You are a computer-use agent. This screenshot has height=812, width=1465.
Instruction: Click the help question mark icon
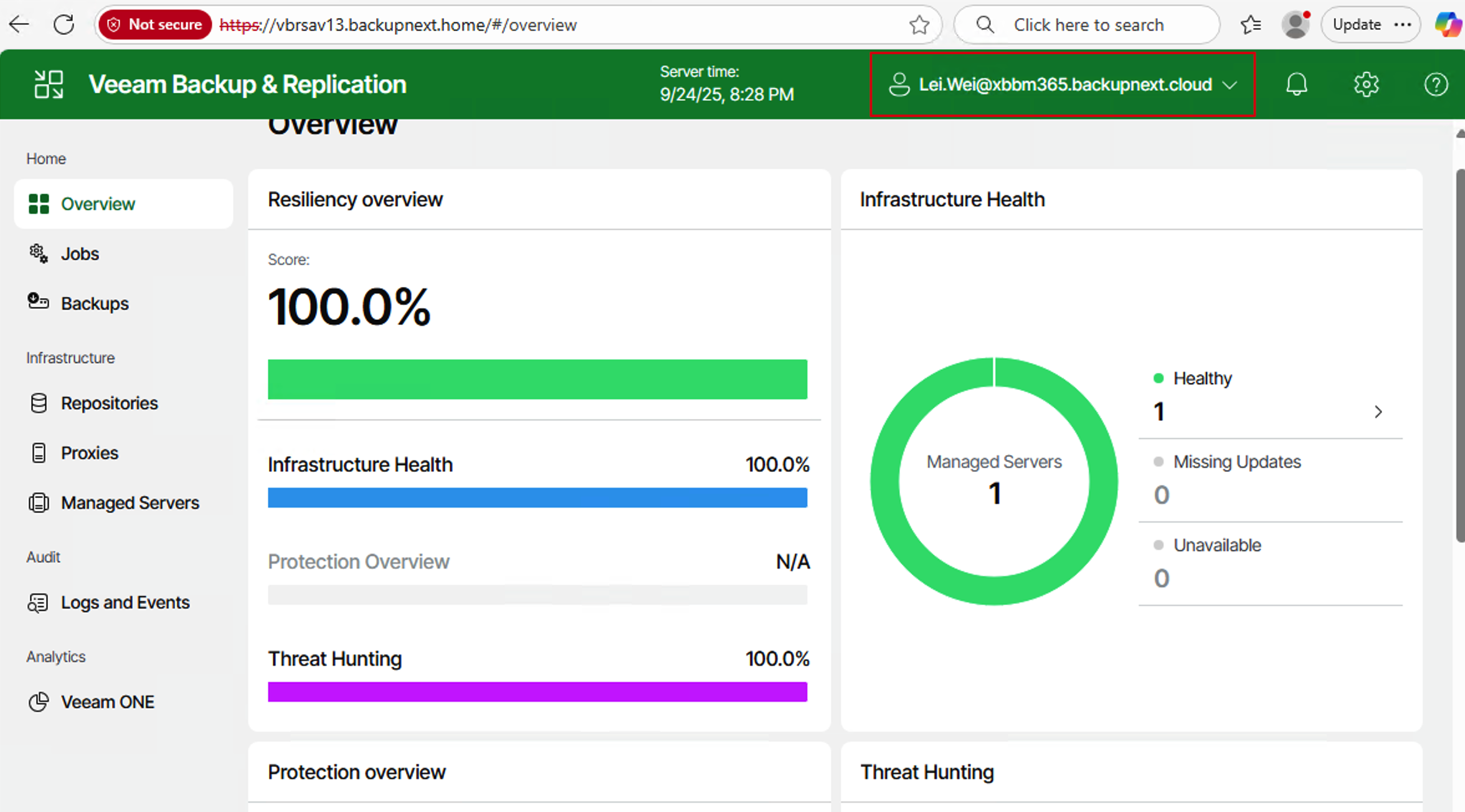point(1436,84)
